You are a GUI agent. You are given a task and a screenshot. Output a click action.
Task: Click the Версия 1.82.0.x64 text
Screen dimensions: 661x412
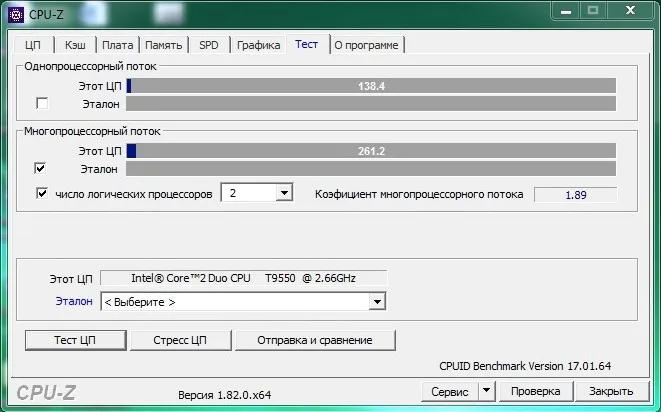pyautogui.click(x=225, y=395)
